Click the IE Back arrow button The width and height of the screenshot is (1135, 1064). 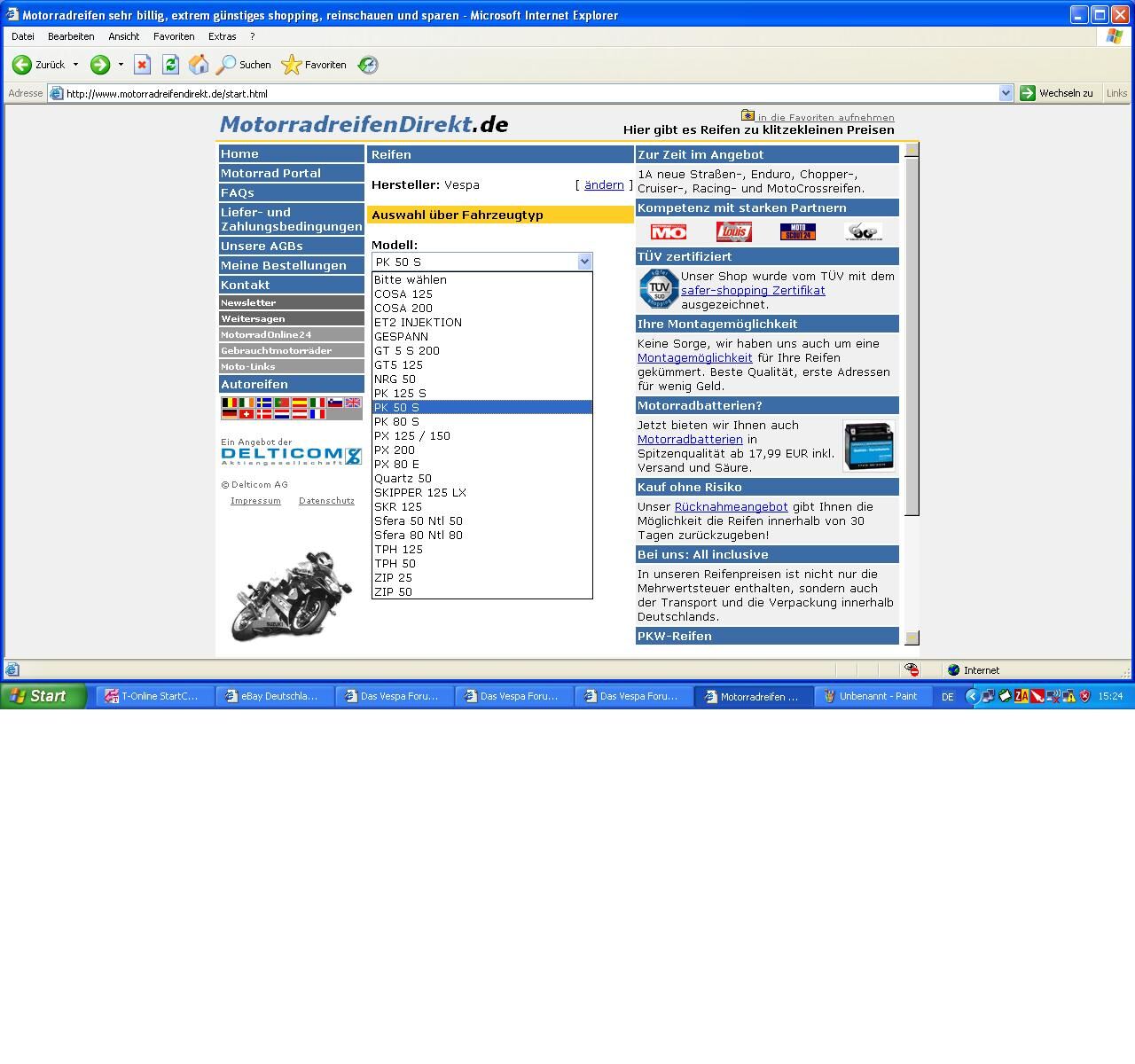22,65
